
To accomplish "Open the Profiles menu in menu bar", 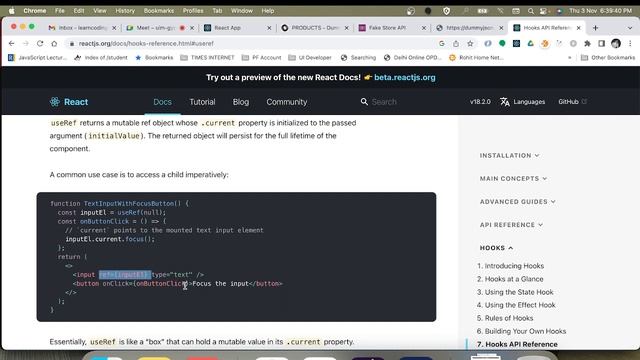I will click(x=193, y=11).
